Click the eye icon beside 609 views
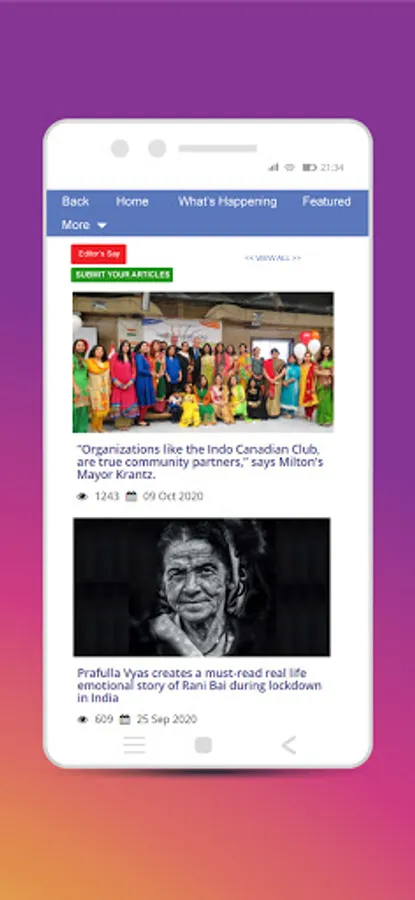Viewport: 415px width, 900px height. (x=83, y=719)
